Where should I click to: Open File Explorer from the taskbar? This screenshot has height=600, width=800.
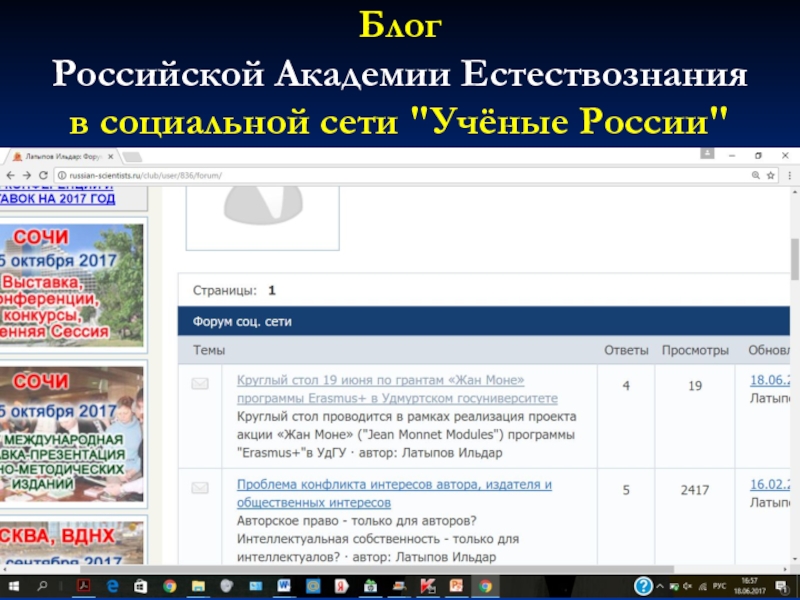(198, 586)
